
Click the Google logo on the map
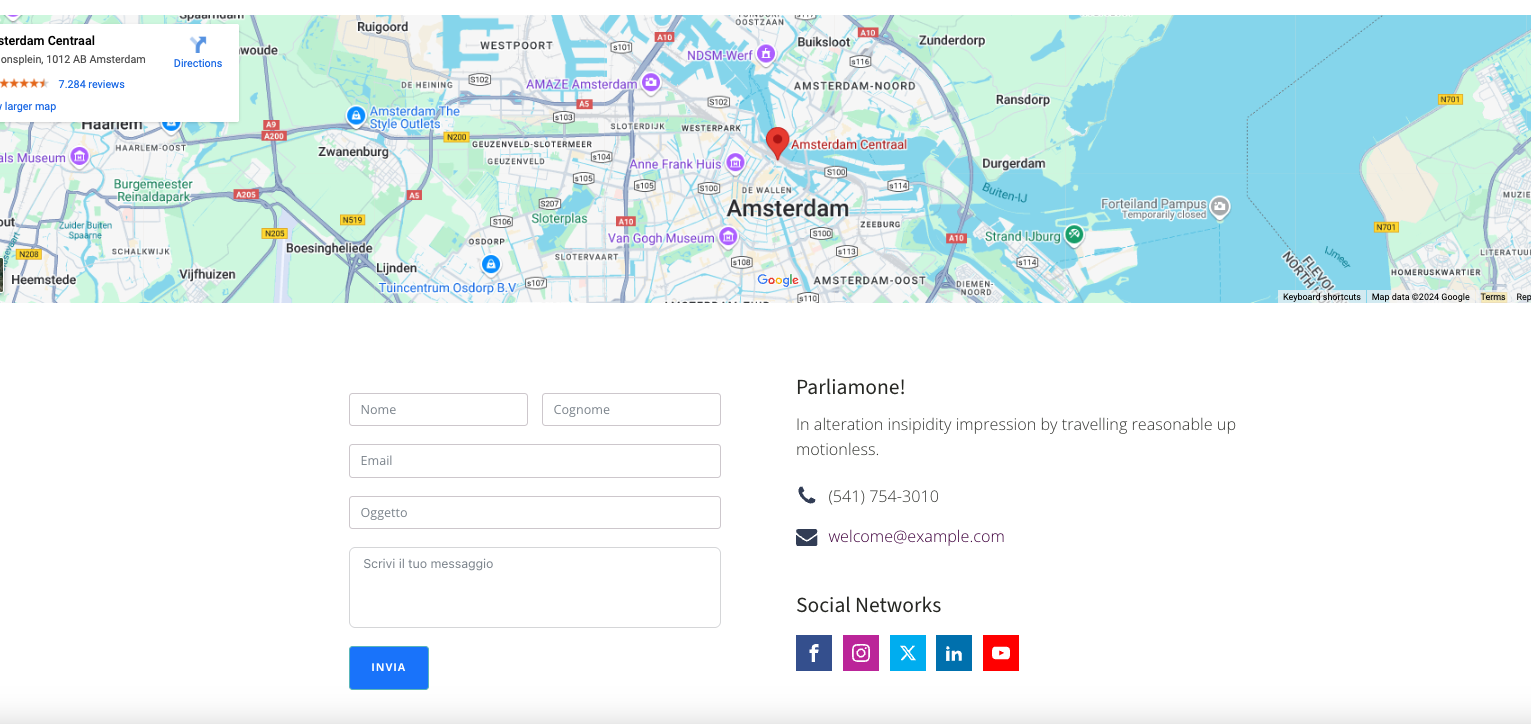pos(777,281)
